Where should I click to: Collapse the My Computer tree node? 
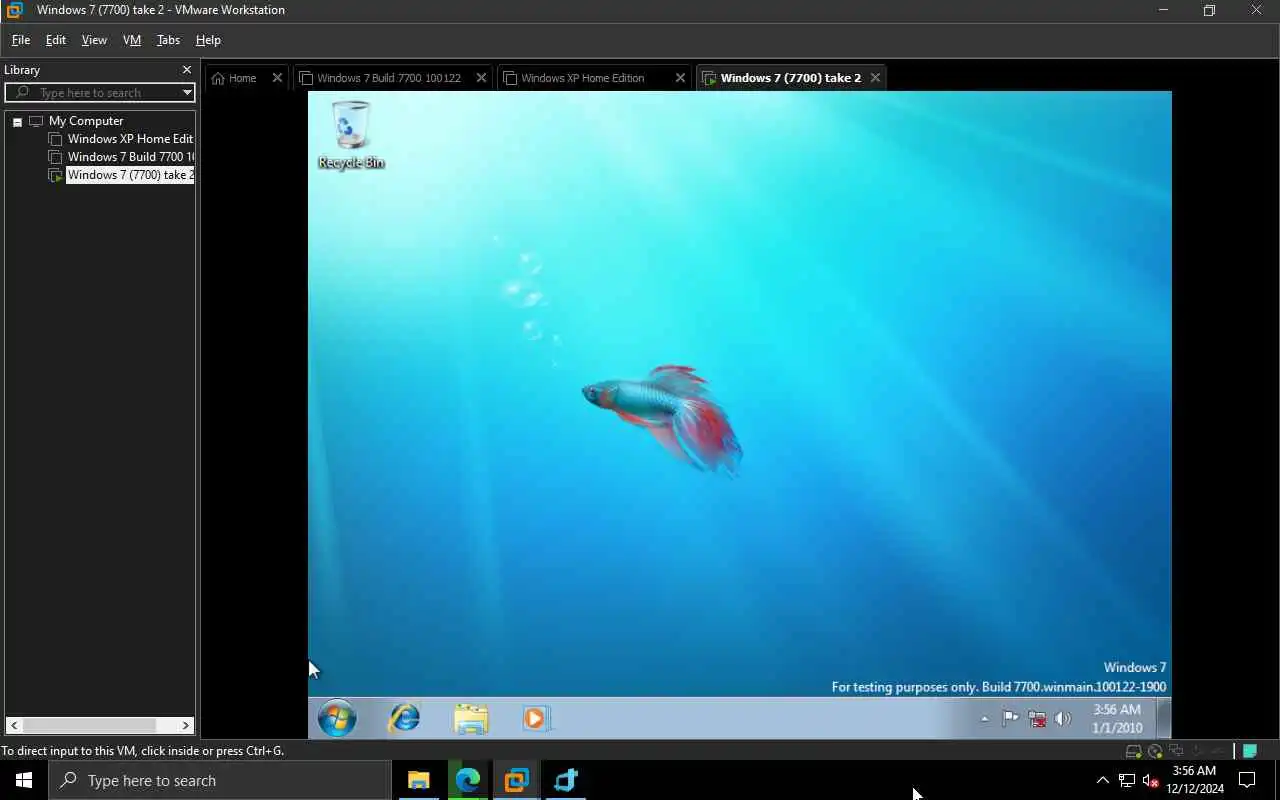pos(17,121)
